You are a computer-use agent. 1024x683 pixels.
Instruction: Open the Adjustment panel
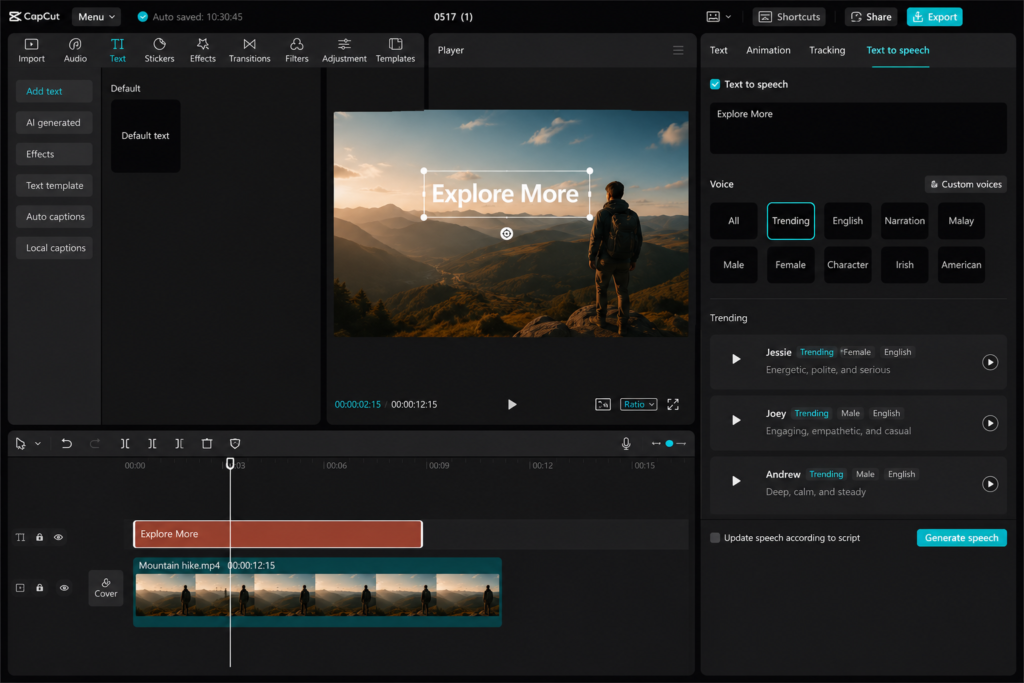coord(344,50)
